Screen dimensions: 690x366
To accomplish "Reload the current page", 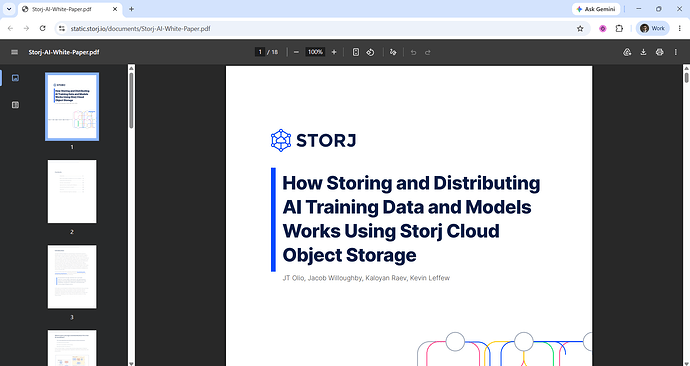I will tap(42, 28).
